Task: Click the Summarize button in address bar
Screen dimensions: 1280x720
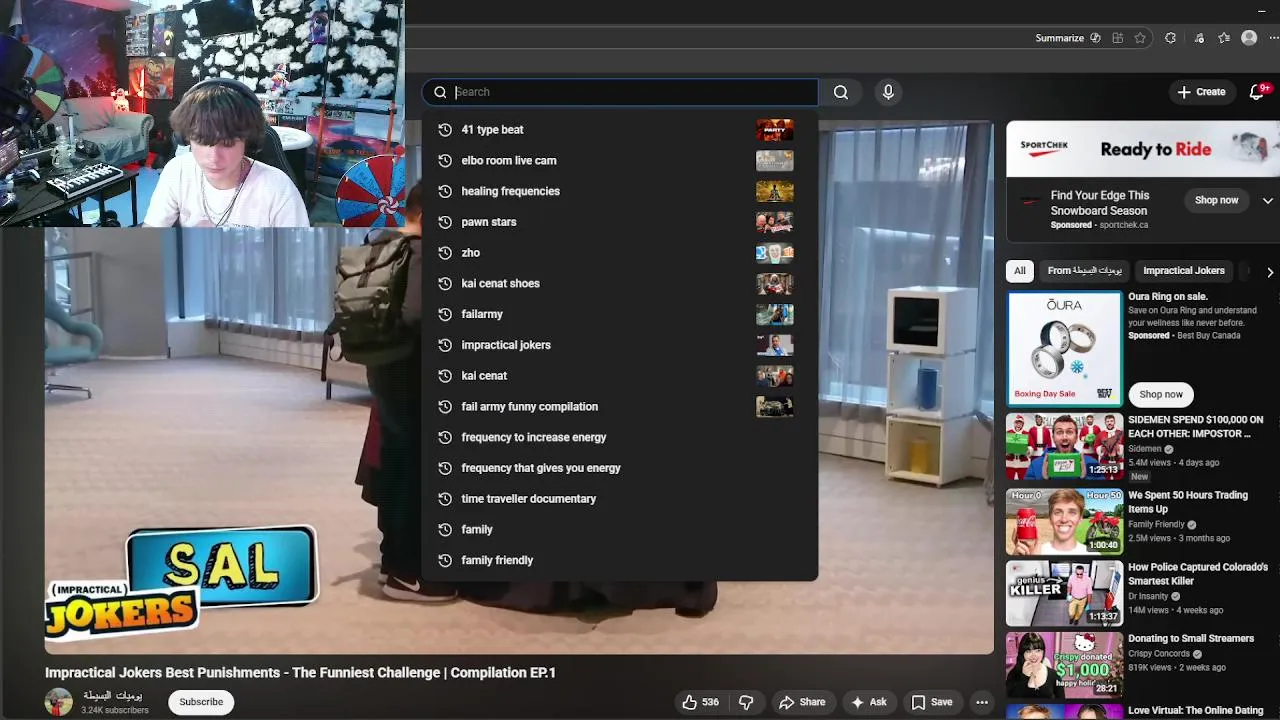Action: pyautogui.click(x=1059, y=38)
